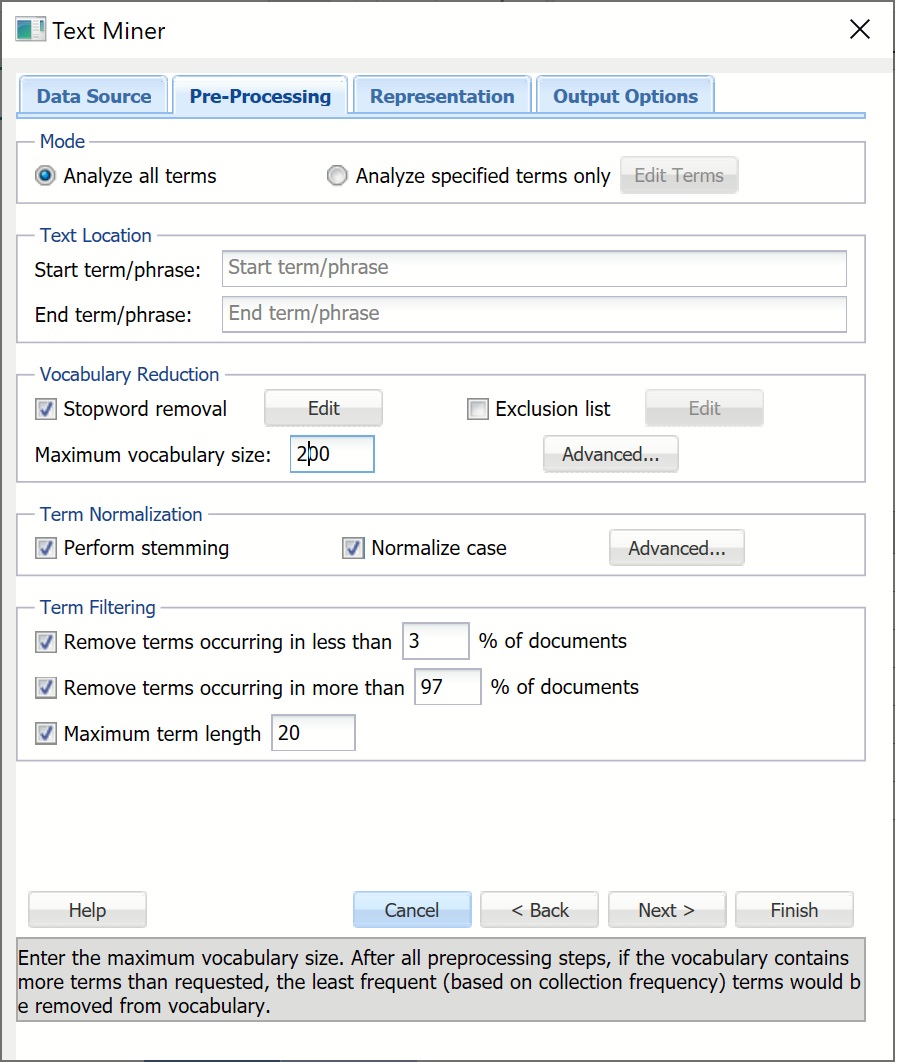Enable the Exclusion list checkbox

478,409
